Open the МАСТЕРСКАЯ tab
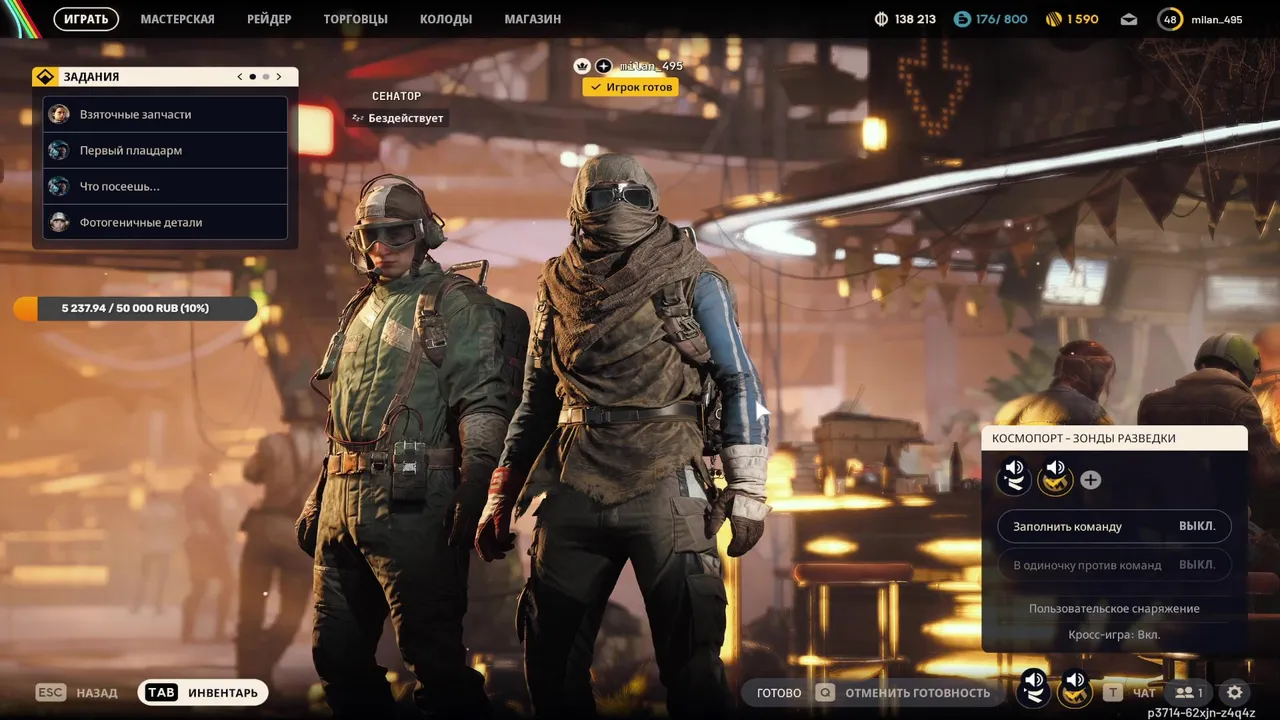 (x=177, y=19)
